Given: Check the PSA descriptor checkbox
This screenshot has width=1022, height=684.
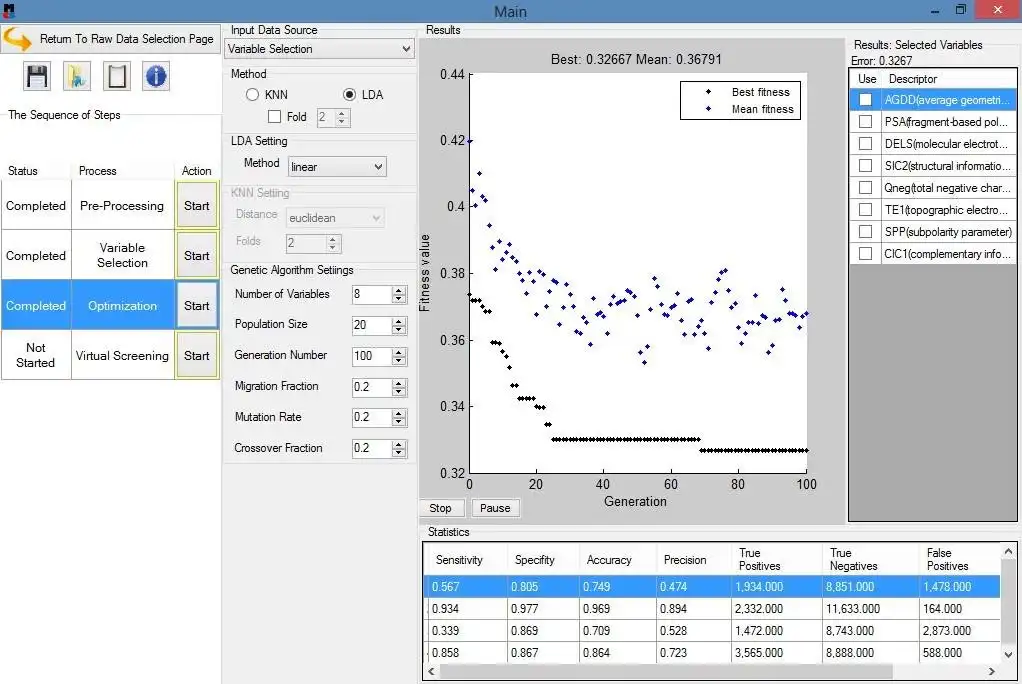Looking at the screenshot, I should [866, 122].
